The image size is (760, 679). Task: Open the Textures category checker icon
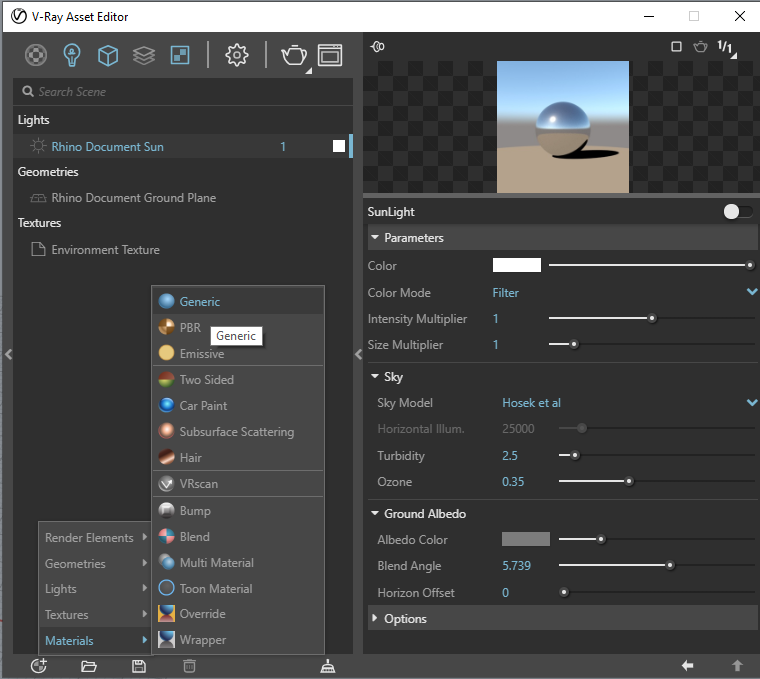[180, 55]
